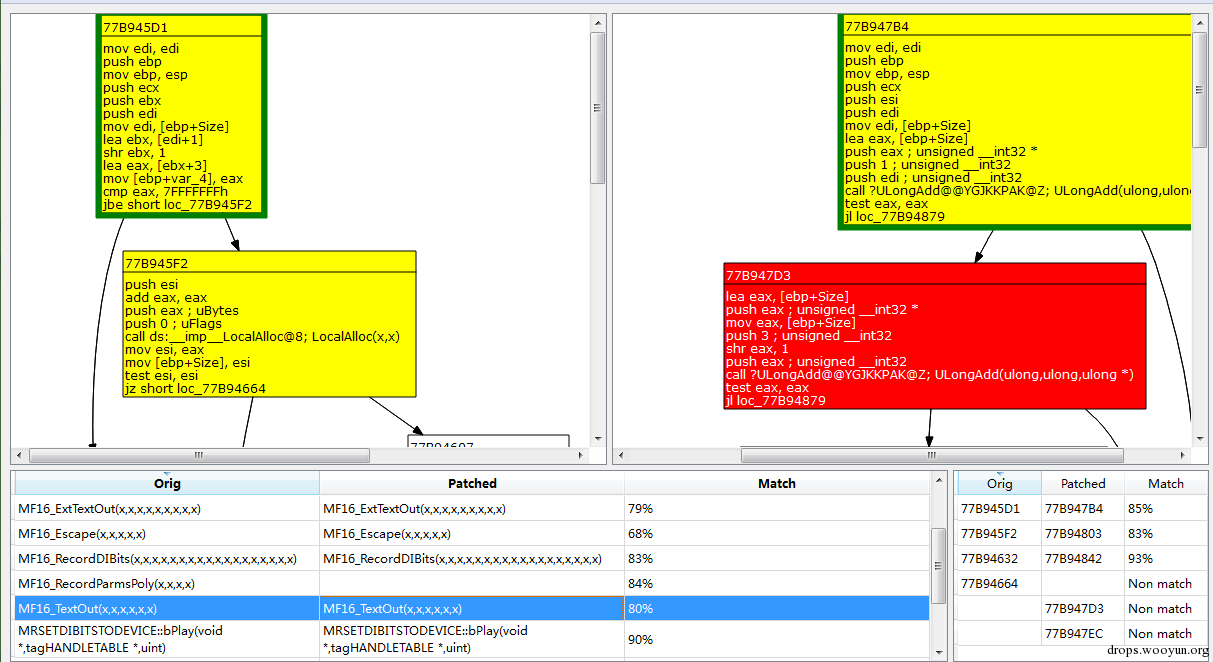
Task: Sort function list by Orig column header
Action: (167, 483)
